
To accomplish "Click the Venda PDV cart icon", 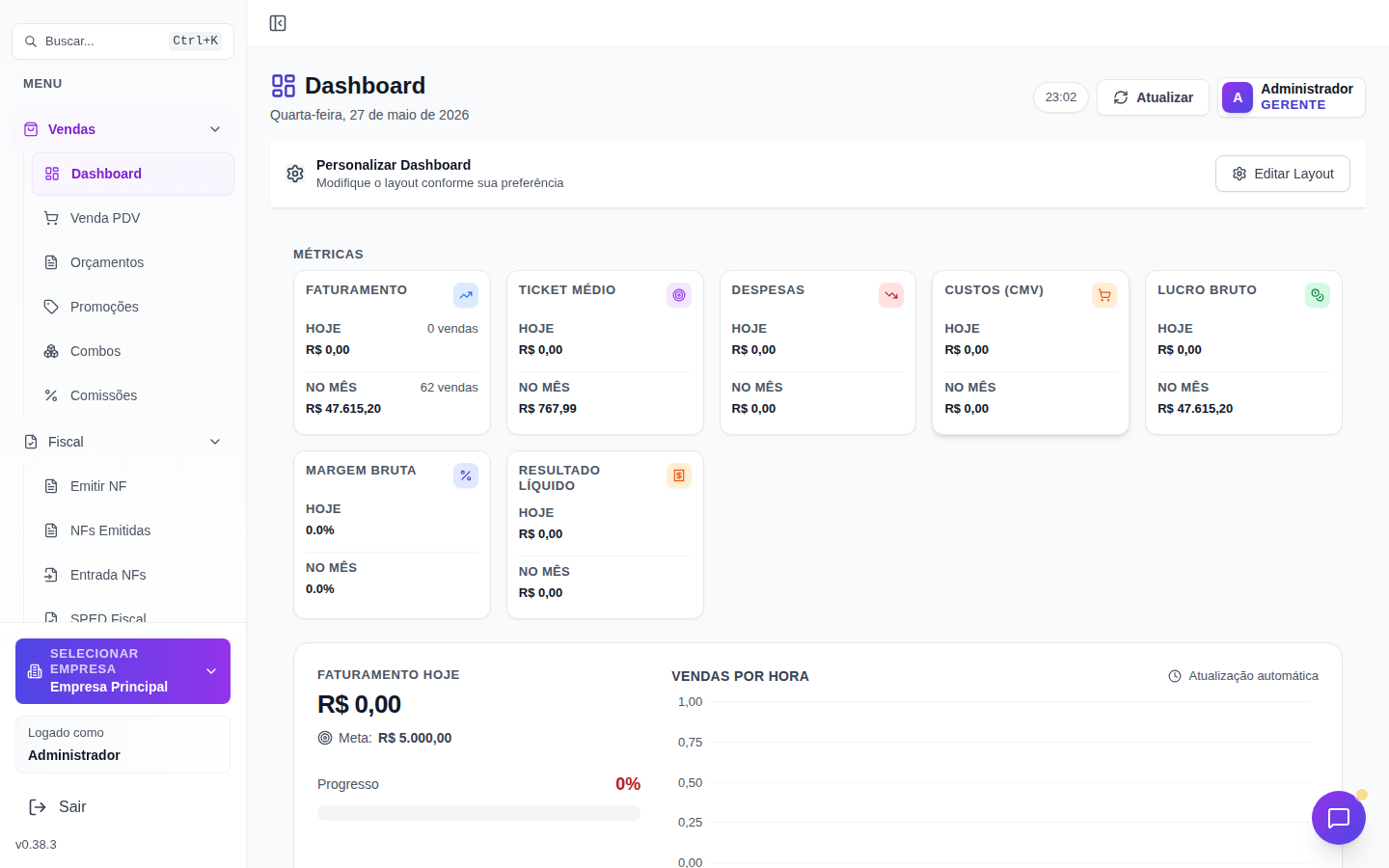I will point(51,218).
